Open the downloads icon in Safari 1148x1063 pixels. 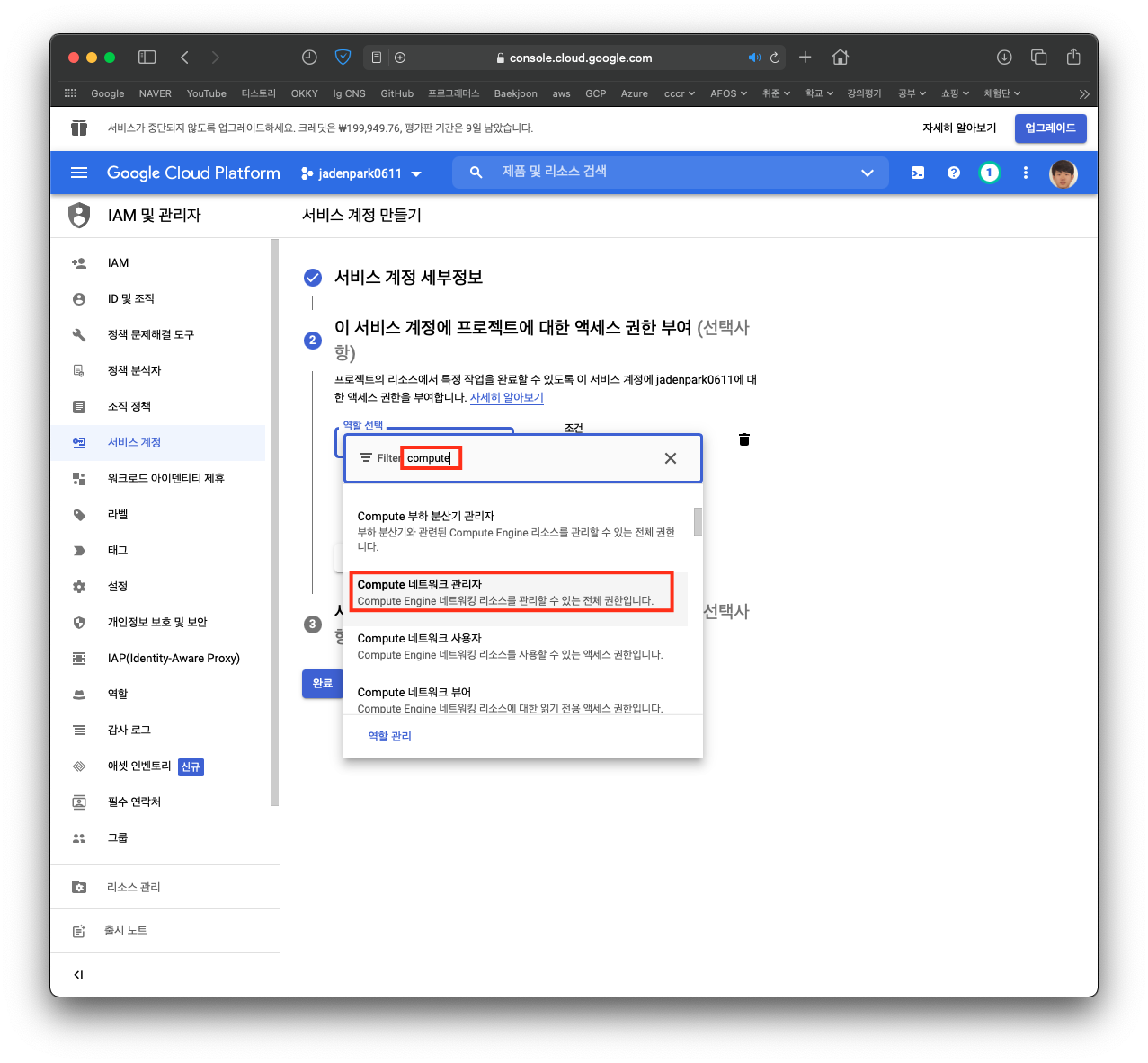1004,58
